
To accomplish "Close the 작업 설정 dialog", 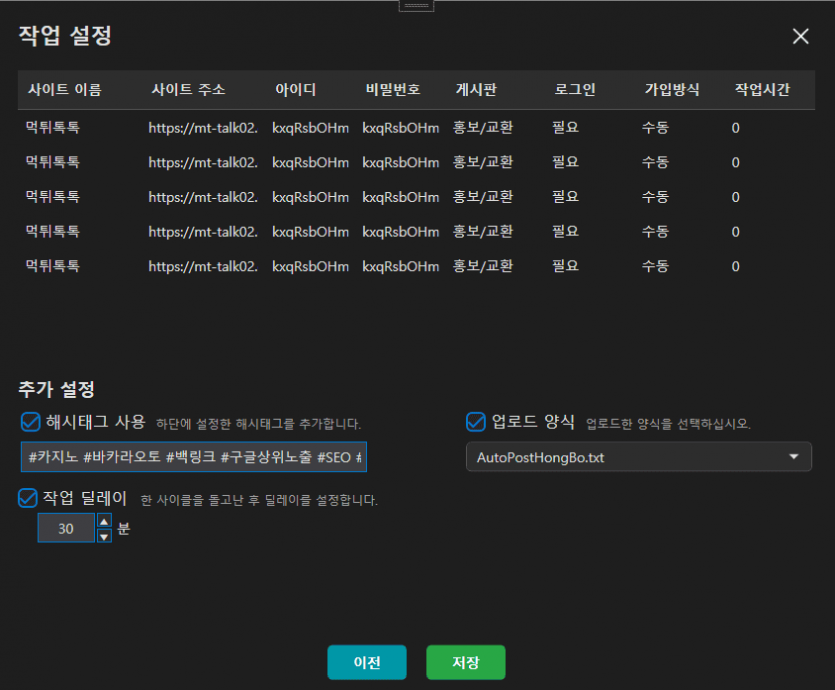I will [x=800, y=37].
